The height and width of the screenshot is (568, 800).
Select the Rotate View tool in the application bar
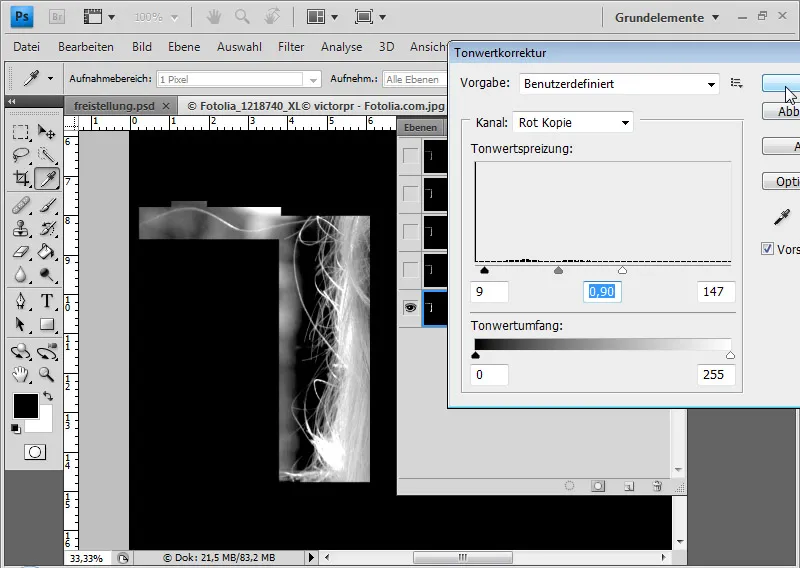272,17
